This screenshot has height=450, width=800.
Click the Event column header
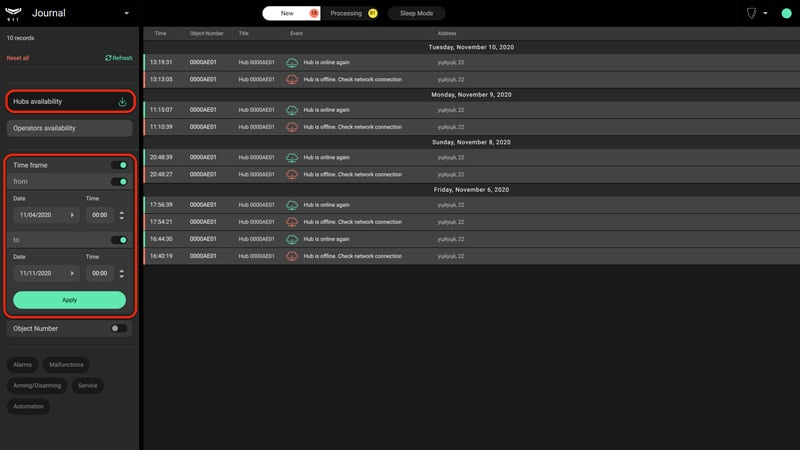[296, 33]
